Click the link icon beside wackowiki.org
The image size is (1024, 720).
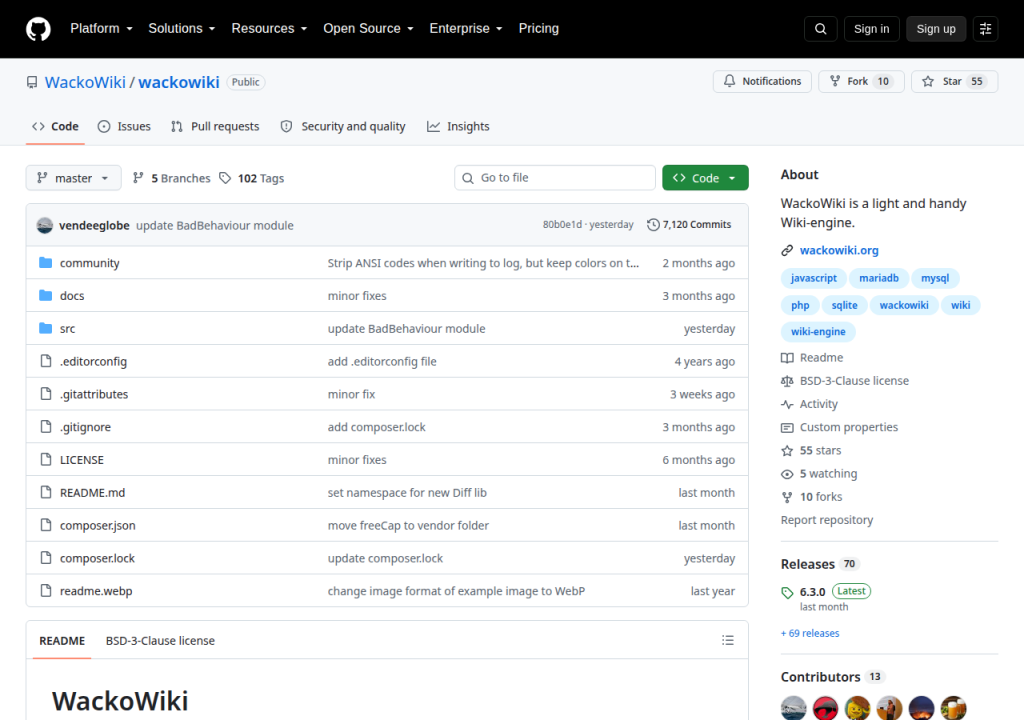point(787,250)
